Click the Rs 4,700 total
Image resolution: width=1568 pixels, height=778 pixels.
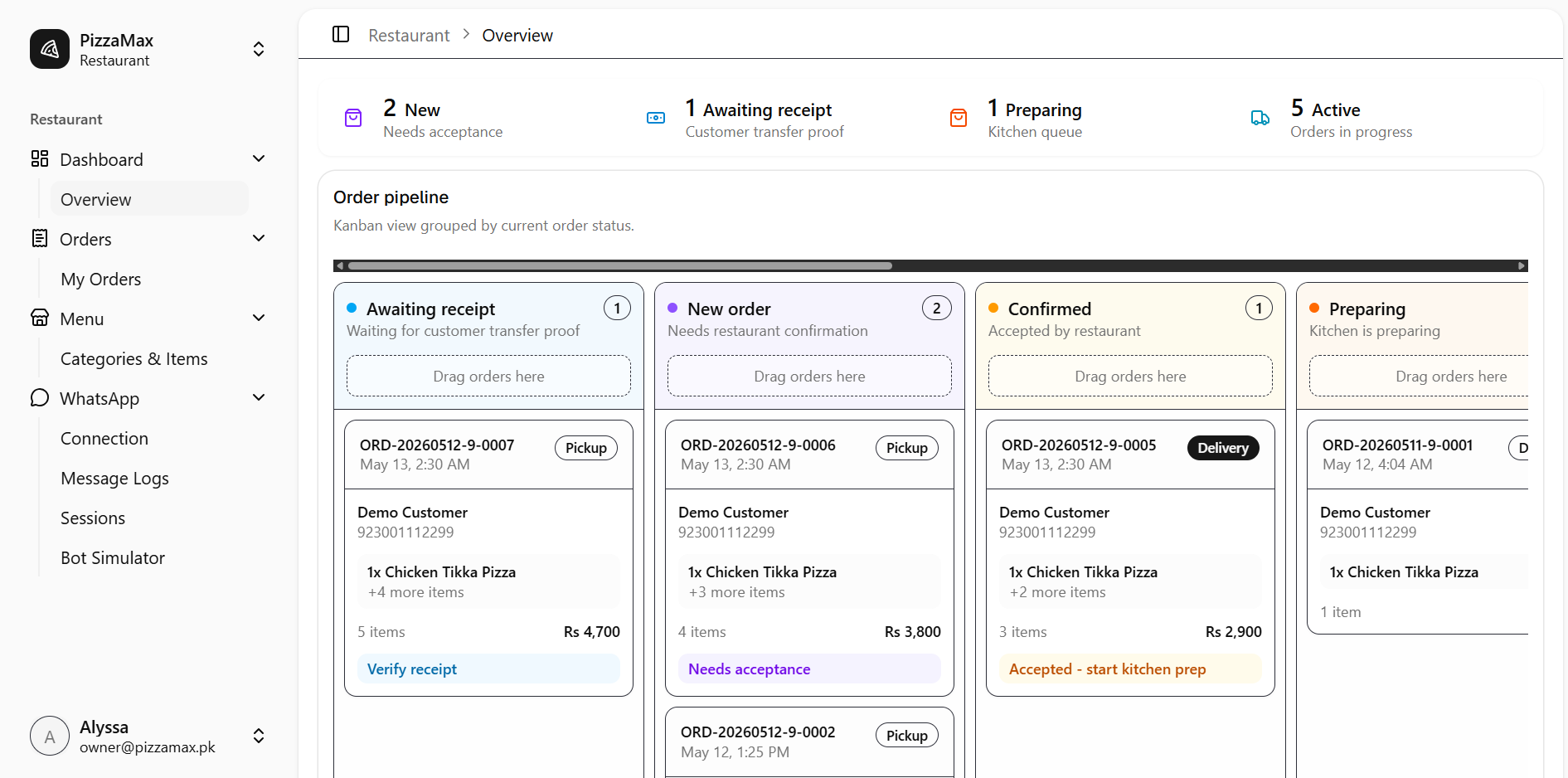pyautogui.click(x=592, y=631)
